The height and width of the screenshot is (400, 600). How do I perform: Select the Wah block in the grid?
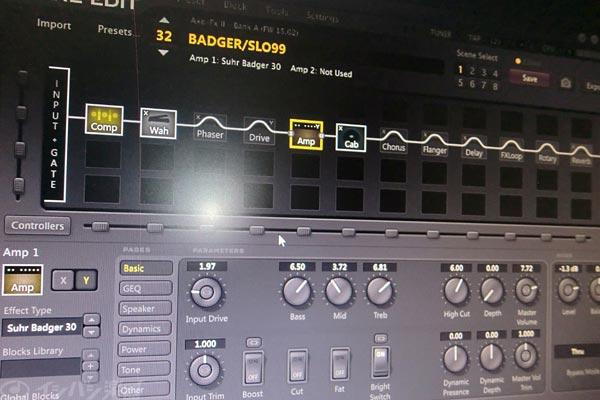(x=158, y=123)
